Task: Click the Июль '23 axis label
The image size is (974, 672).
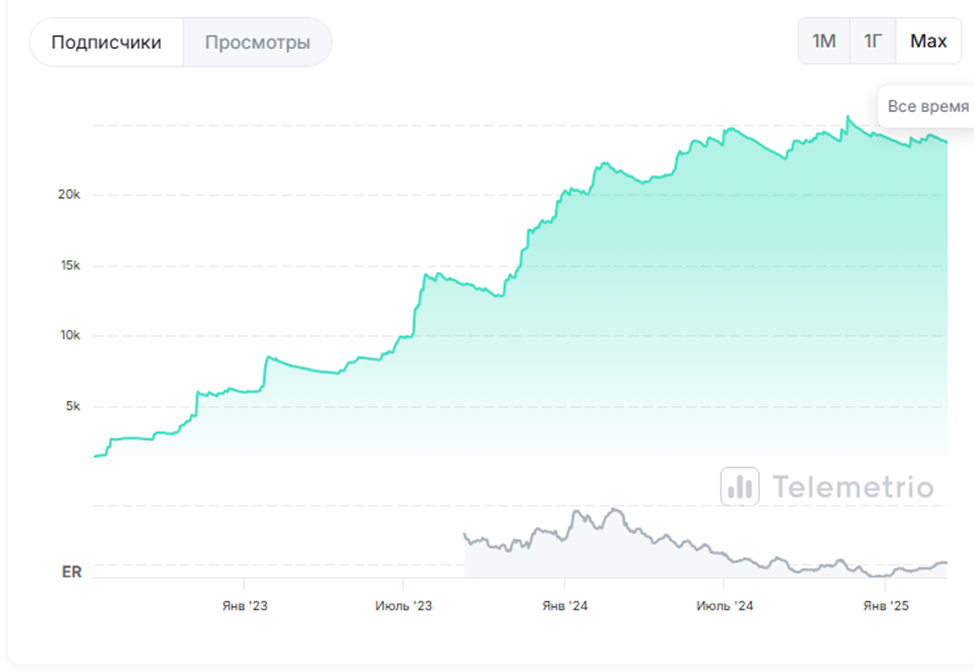Action: [403, 606]
